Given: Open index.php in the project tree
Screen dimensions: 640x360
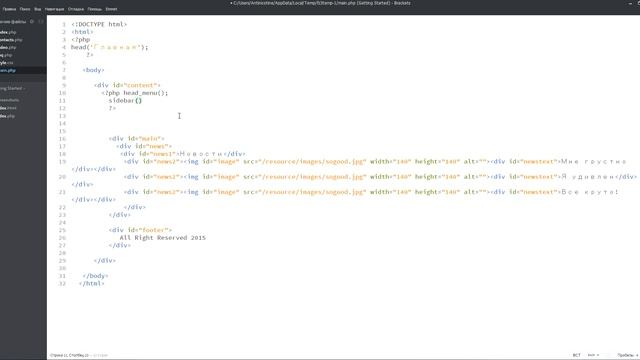Looking at the screenshot, I should [x=8, y=116].
